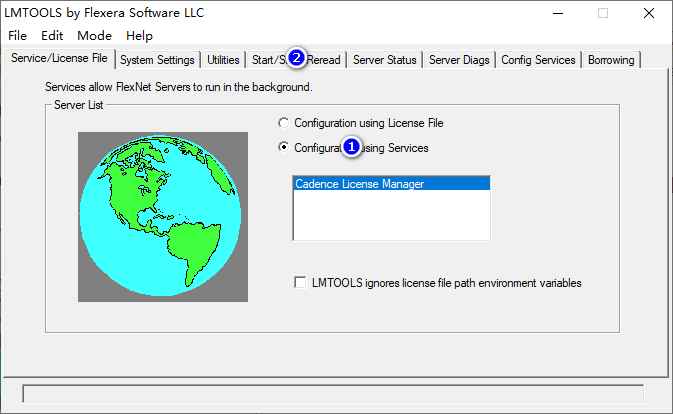Switch to Service/License File tab

coord(59,58)
